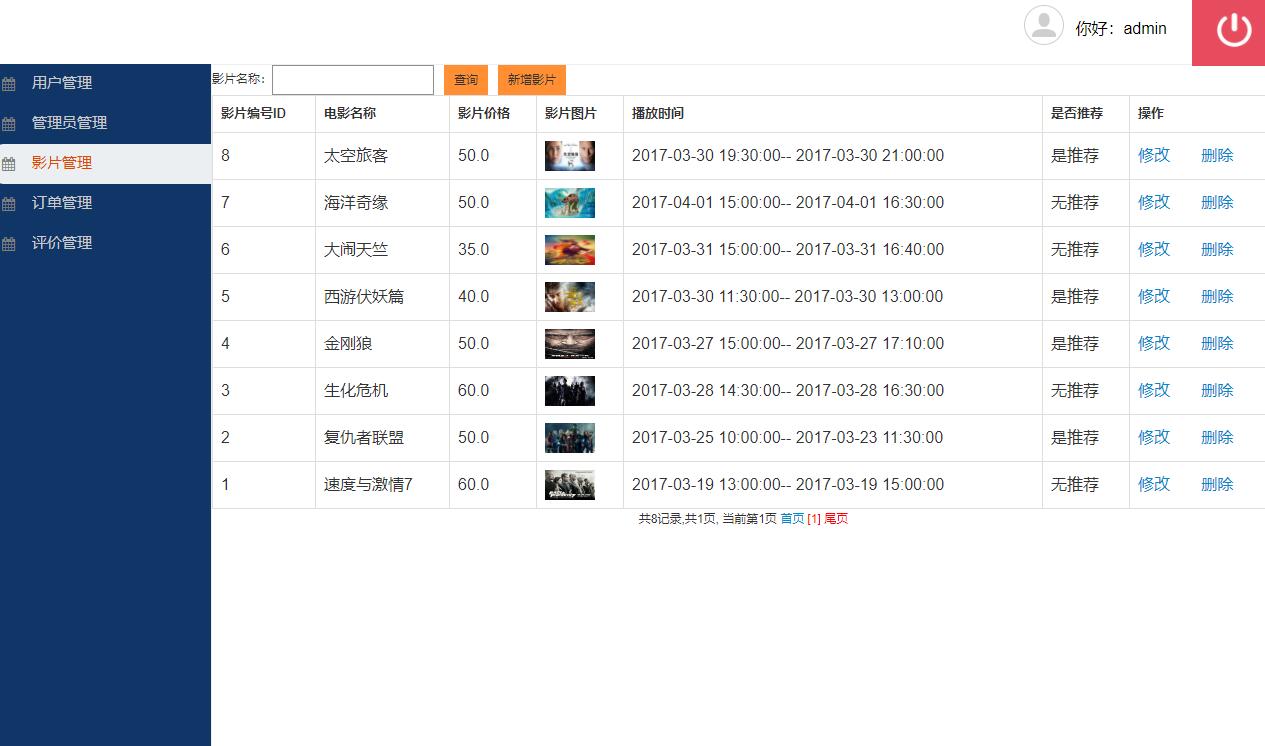
Task: Focus the 影片名称 search input field
Action: 353,80
